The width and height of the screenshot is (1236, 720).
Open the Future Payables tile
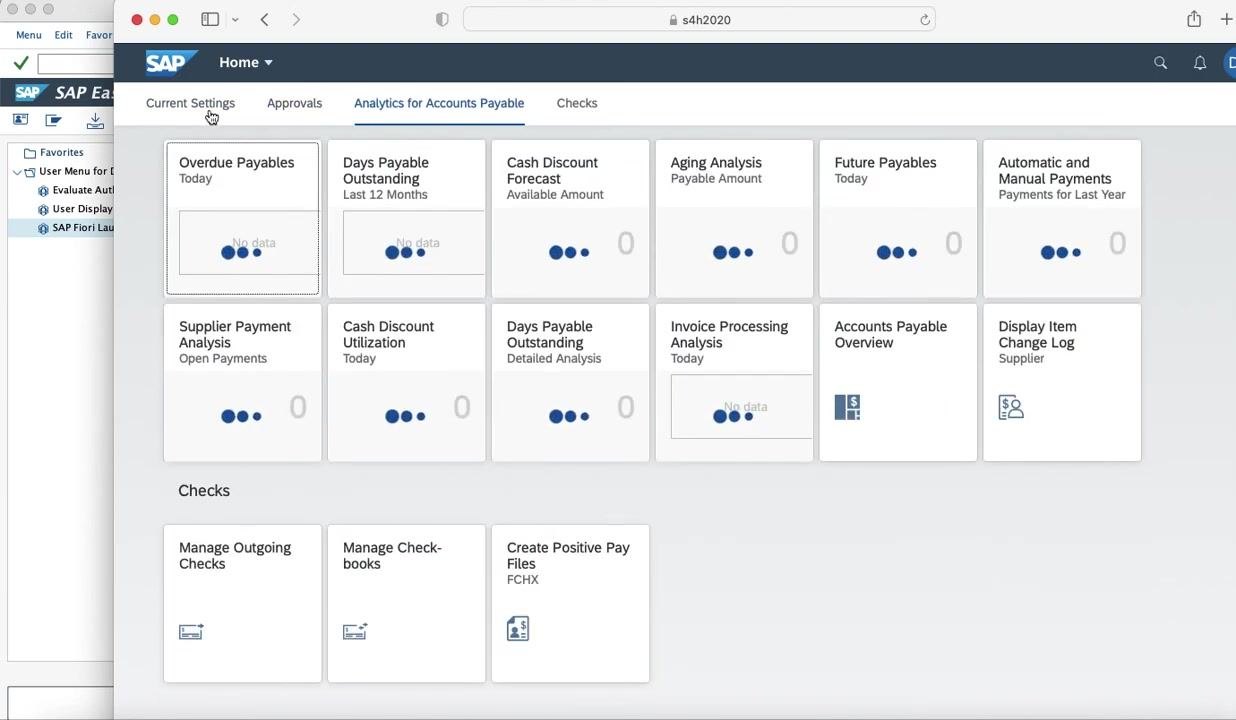(x=898, y=218)
